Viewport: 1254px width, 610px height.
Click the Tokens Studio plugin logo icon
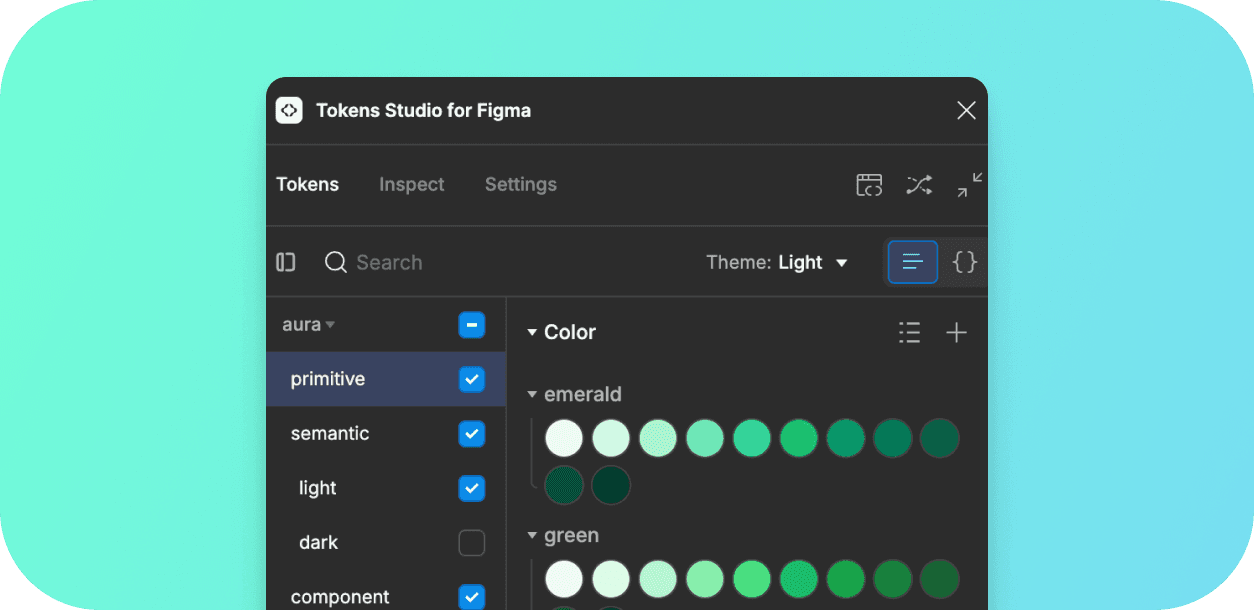(289, 110)
